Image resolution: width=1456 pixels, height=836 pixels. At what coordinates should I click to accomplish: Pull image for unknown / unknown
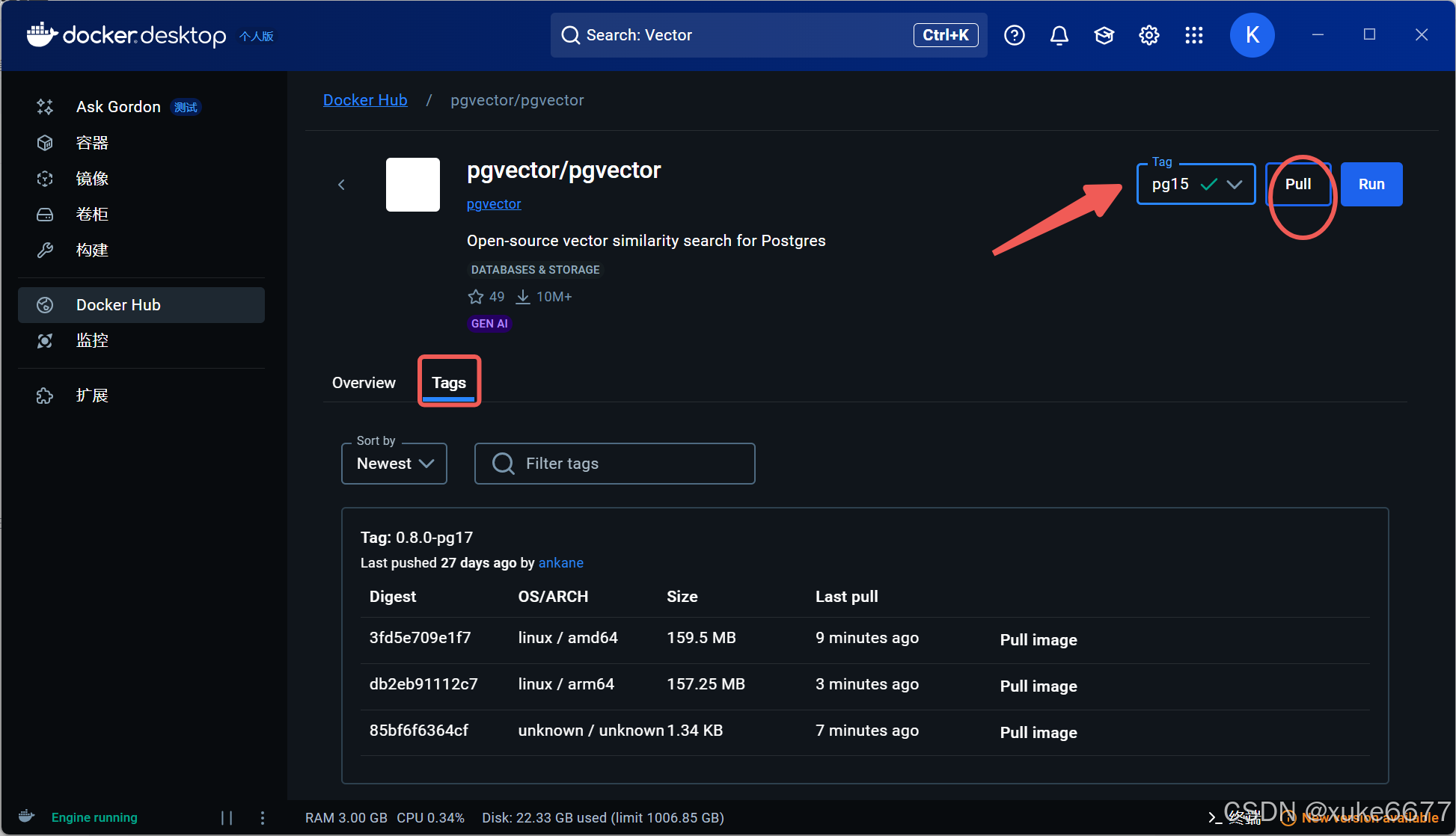click(x=1039, y=733)
